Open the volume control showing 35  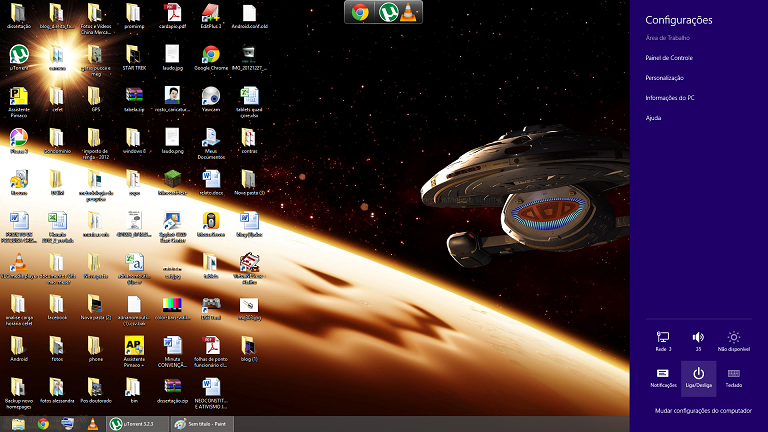pyautogui.click(x=698, y=341)
